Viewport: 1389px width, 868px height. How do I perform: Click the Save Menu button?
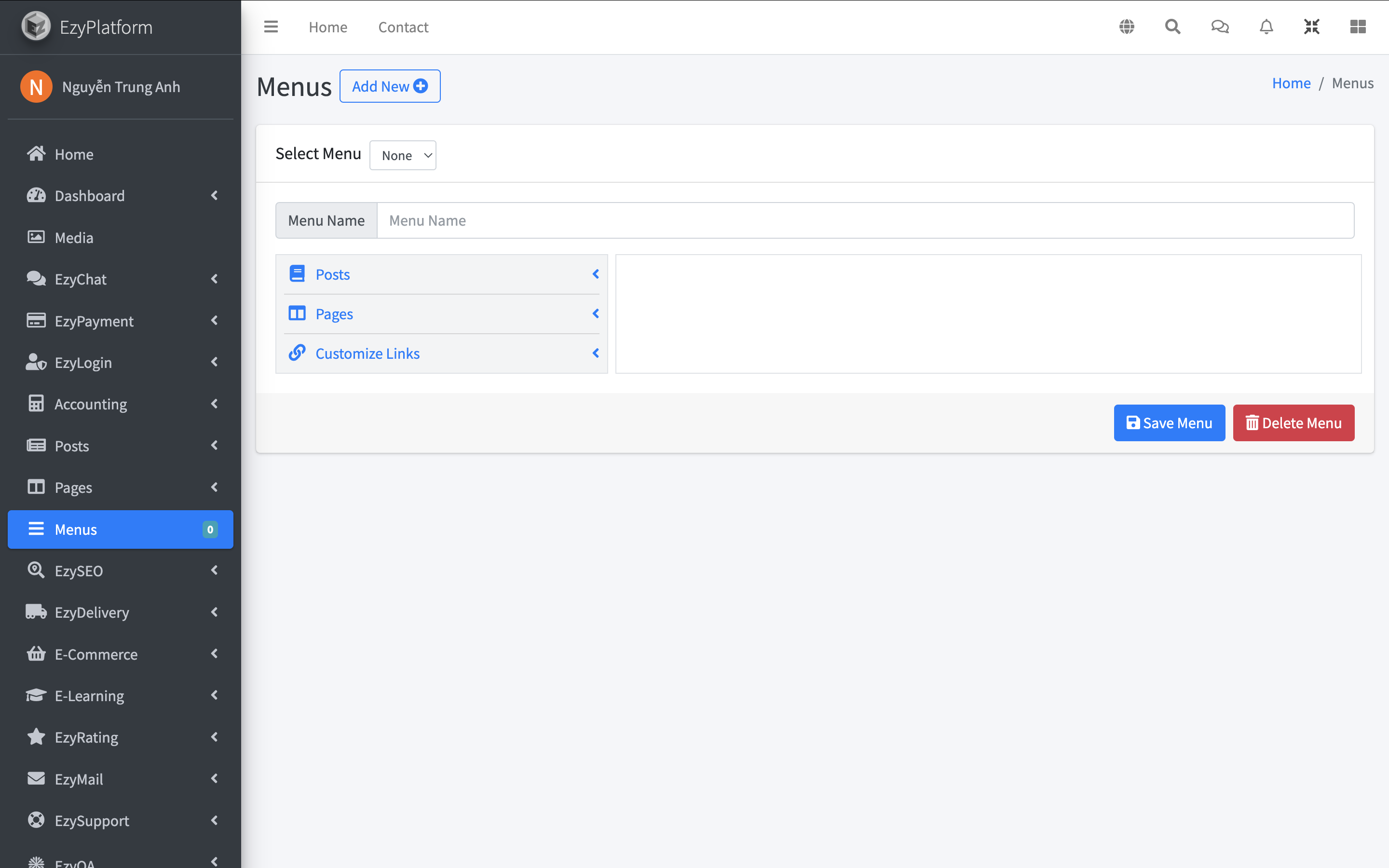coord(1169,423)
